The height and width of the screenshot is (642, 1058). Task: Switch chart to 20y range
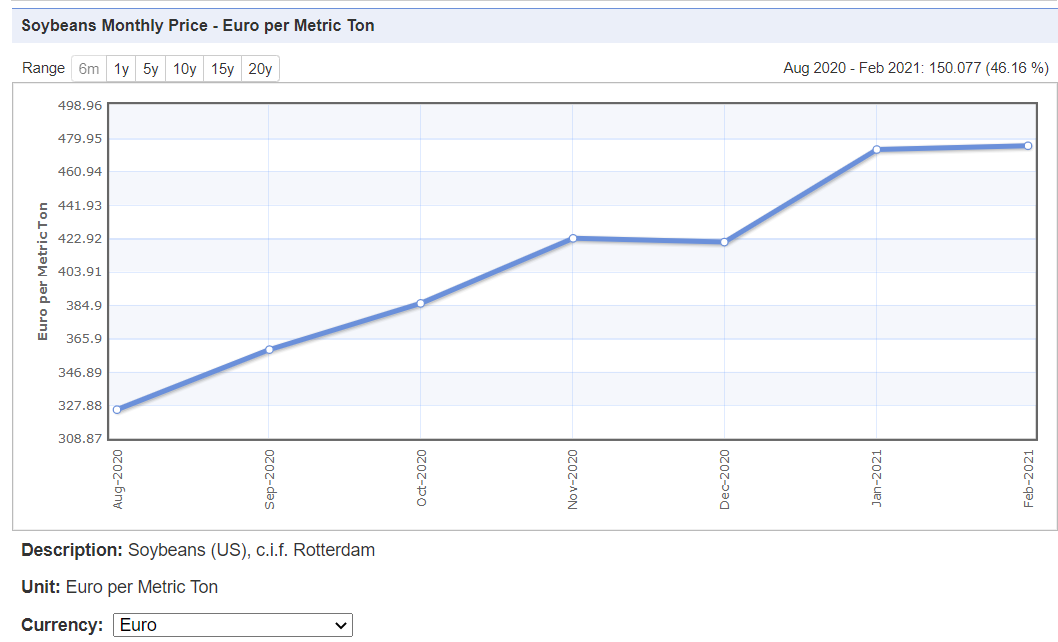click(260, 69)
